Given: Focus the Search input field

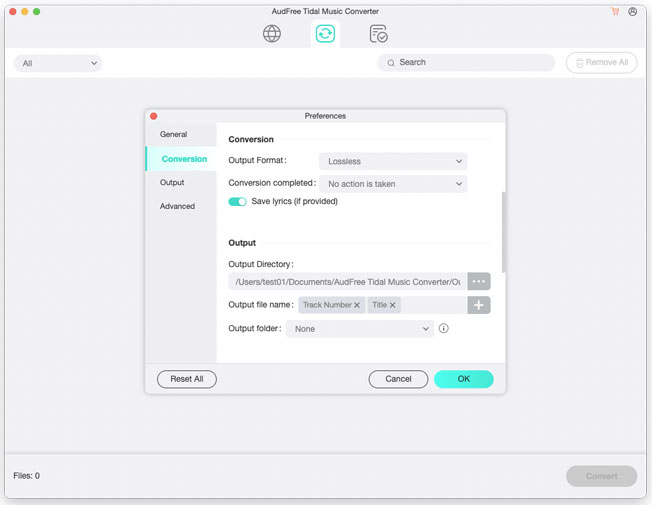Looking at the screenshot, I should click(466, 63).
